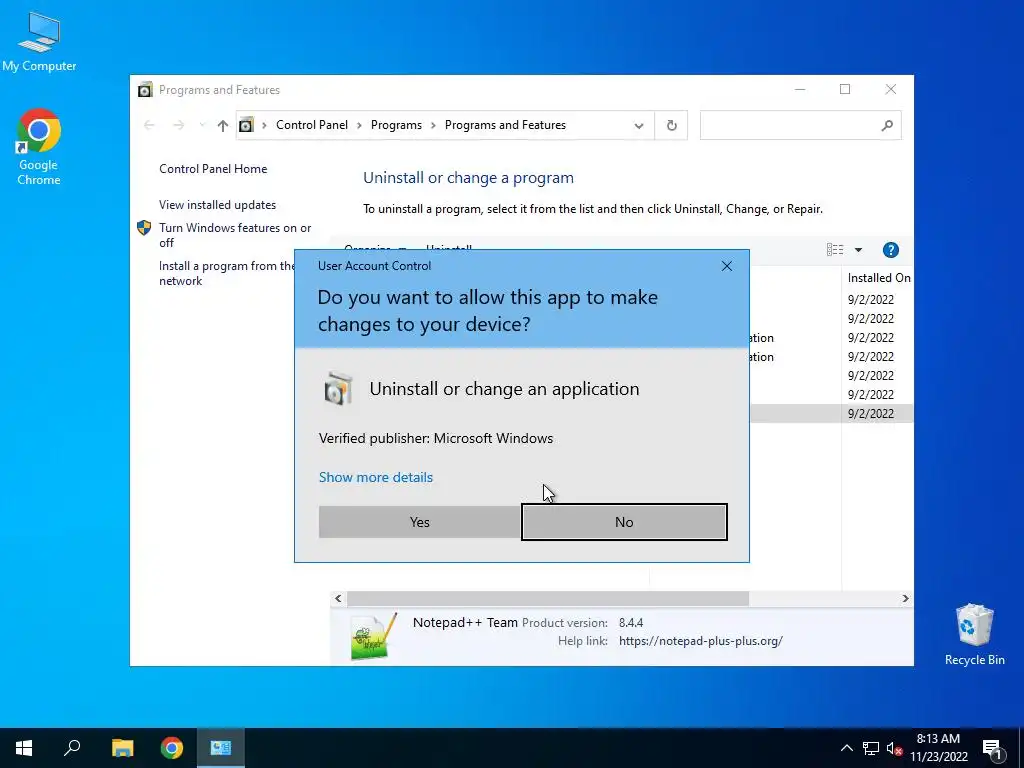
Task: Open View installed updates link
Action: coord(217,205)
